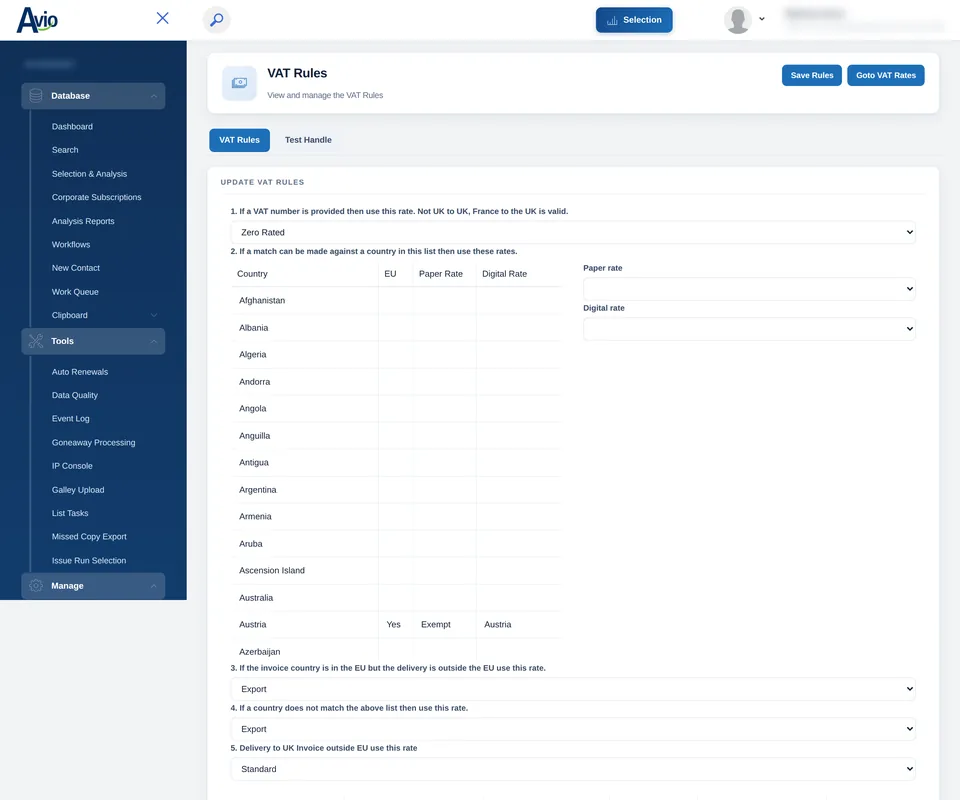The image size is (960, 800).
Task: Open the Zero Rated rate dropdown
Action: pyautogui.click(x=572, y=232)
